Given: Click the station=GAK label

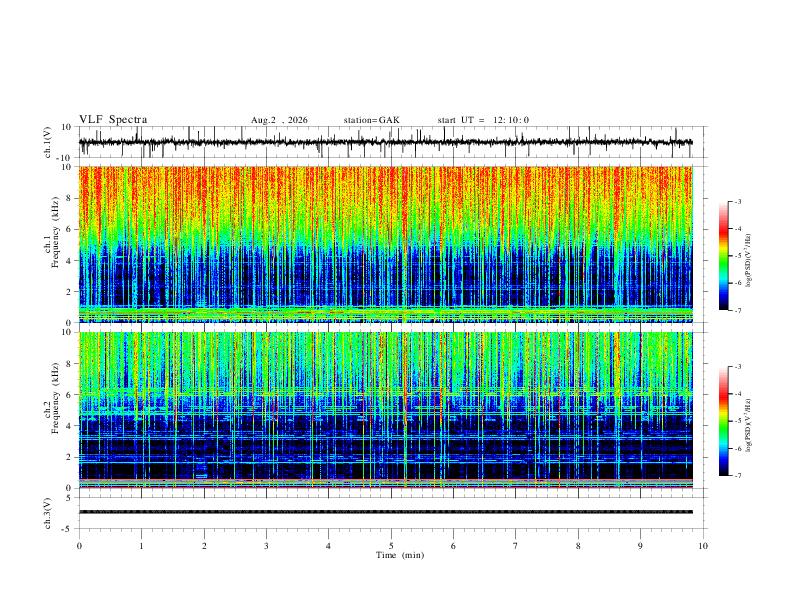Looking at the screenshot, I should [371, 120].
